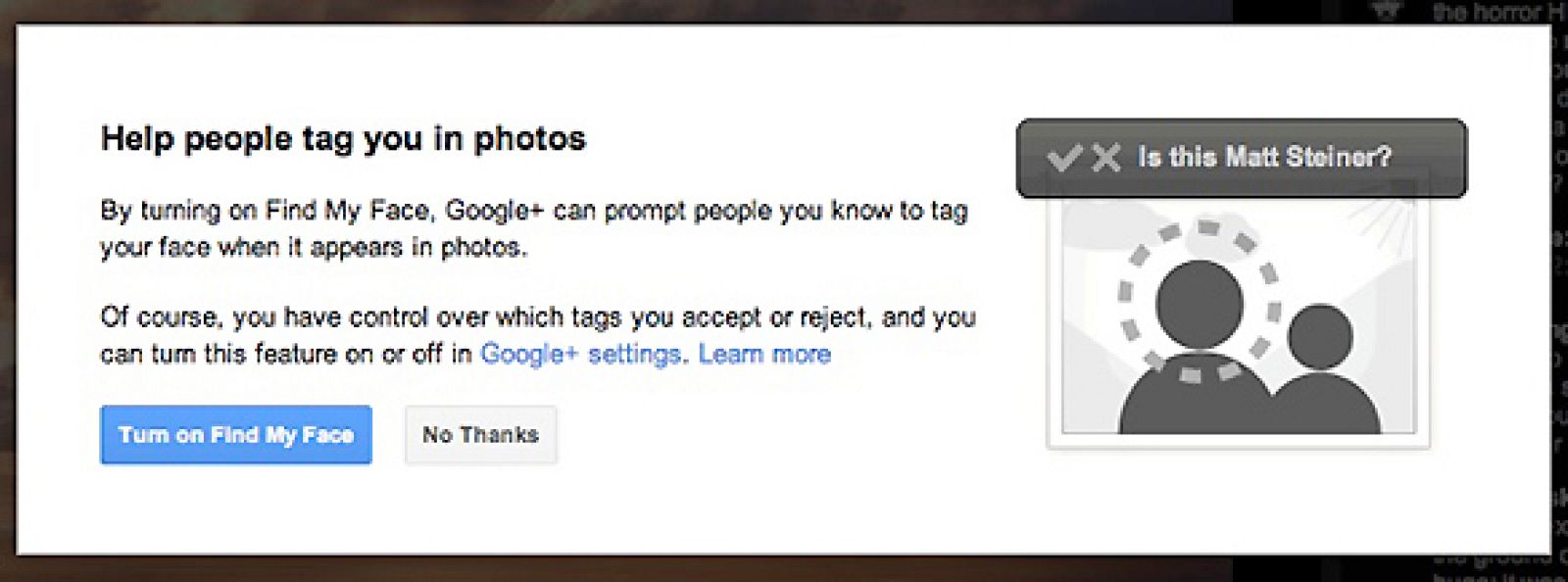Viewport: 1568px width, 582px height.
Task: Click the 'Help people tag you in photos' heading
Action: pyautogui.click(x=343, y=138)
